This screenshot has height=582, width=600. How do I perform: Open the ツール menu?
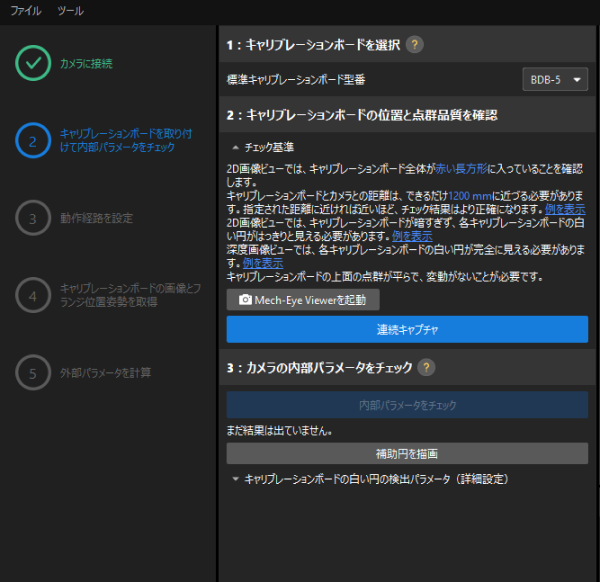[x=70, y=11]
